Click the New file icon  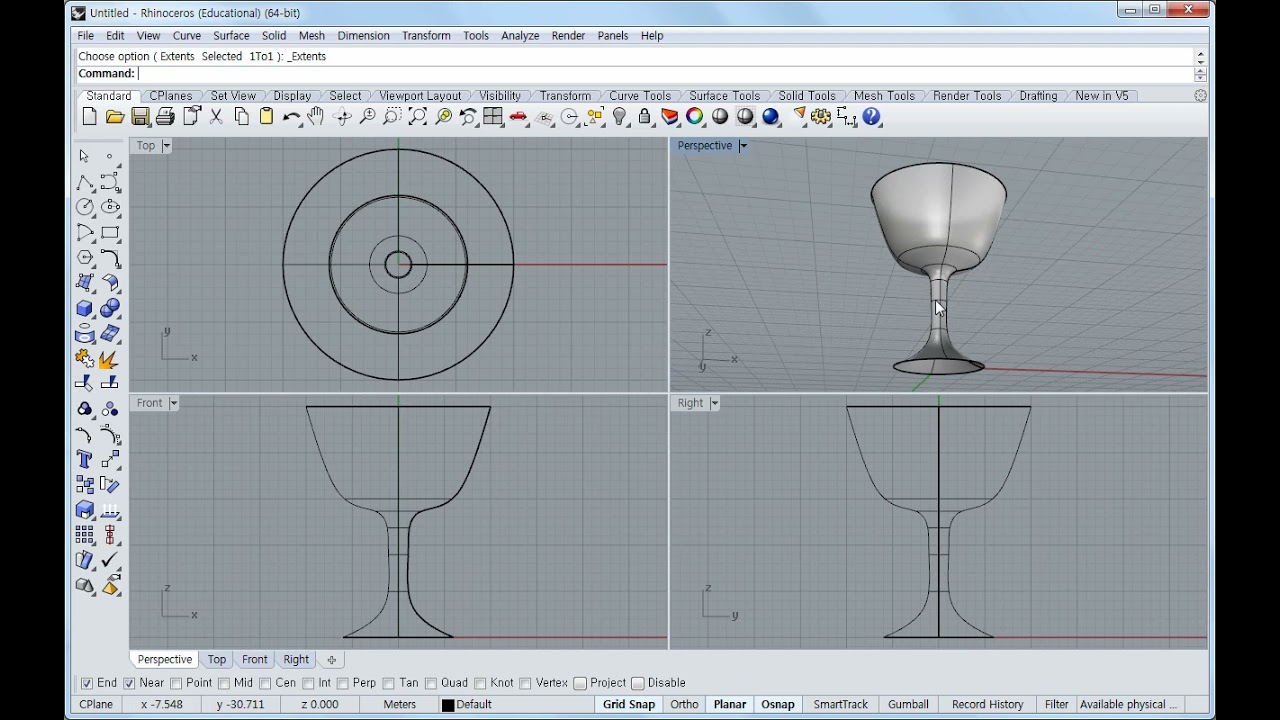click(x=89, y=117)
